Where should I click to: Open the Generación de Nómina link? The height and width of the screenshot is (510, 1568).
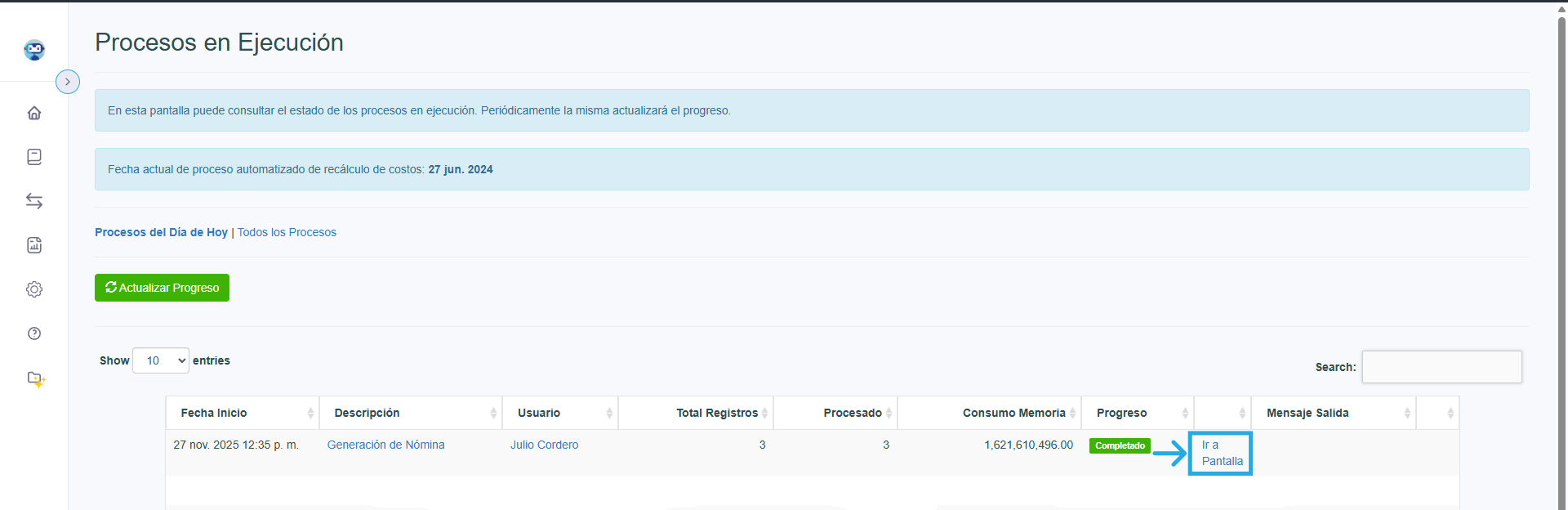tap(385, 445)
